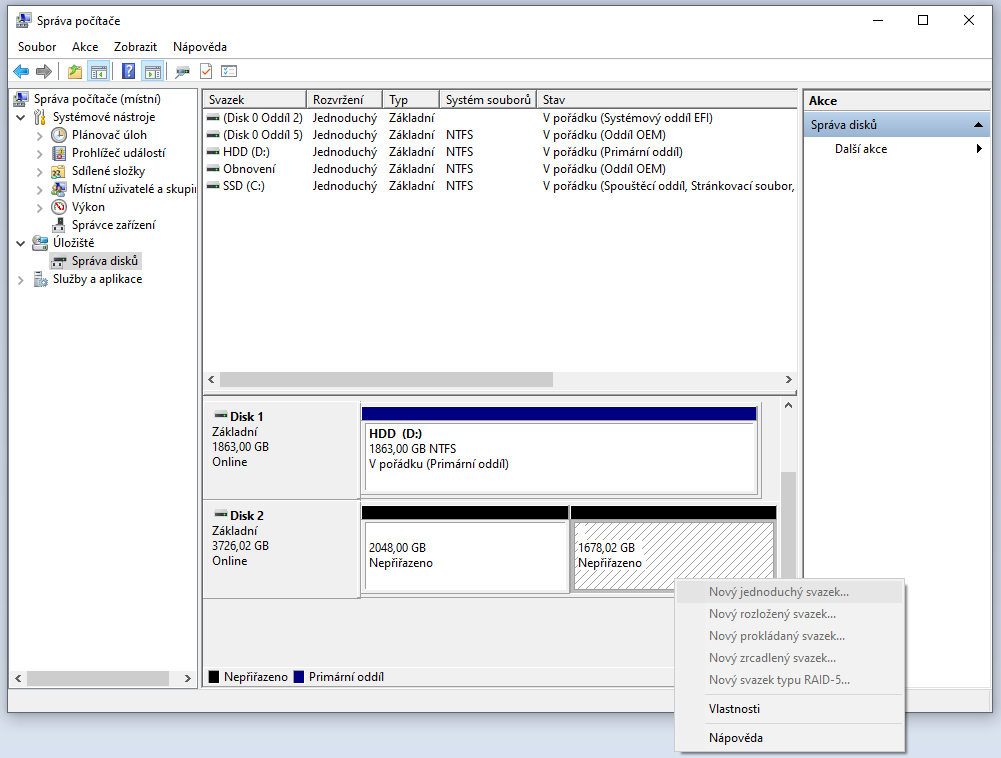Expand Další akce submenu arrow
The image size is (1001, 758).
[979, 149]
